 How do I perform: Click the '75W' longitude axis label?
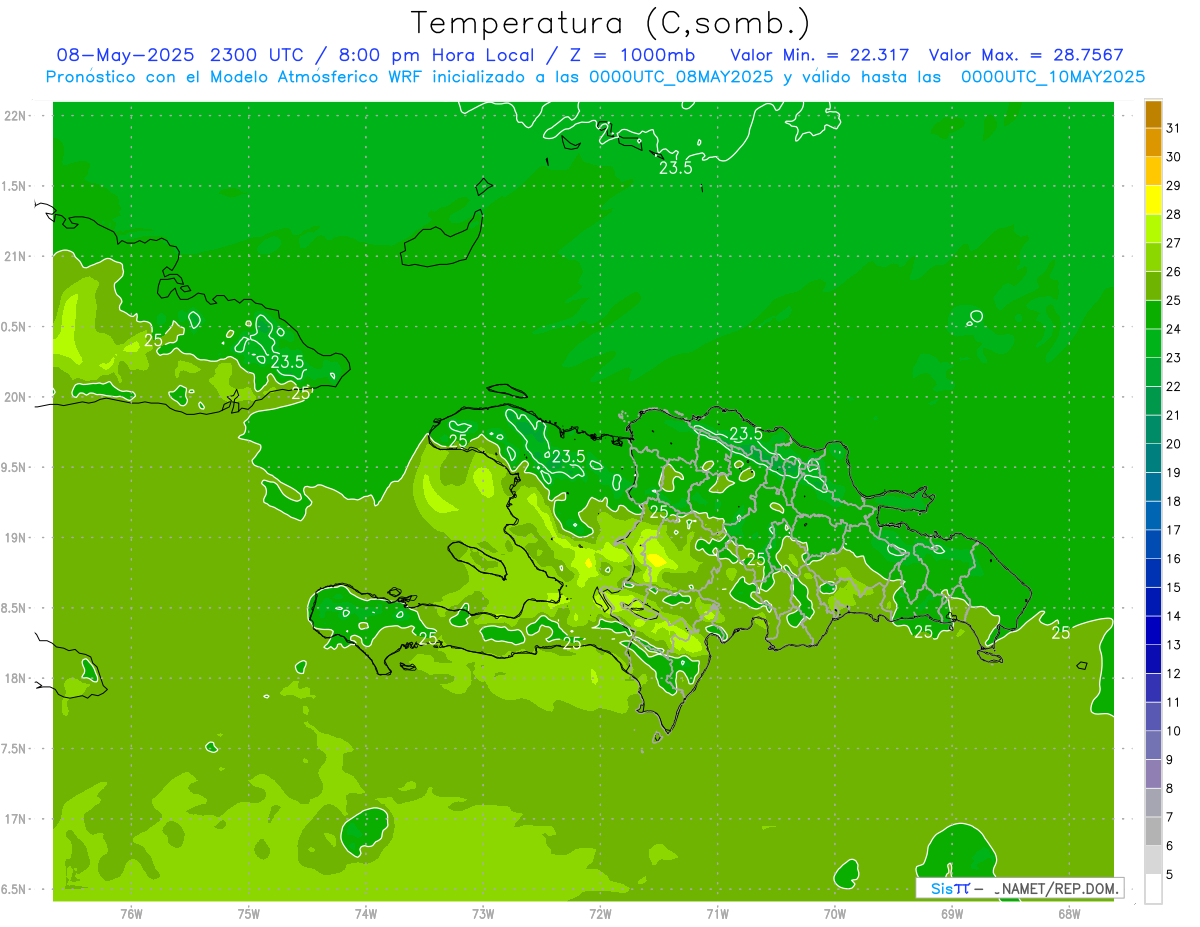pos(248,914)
